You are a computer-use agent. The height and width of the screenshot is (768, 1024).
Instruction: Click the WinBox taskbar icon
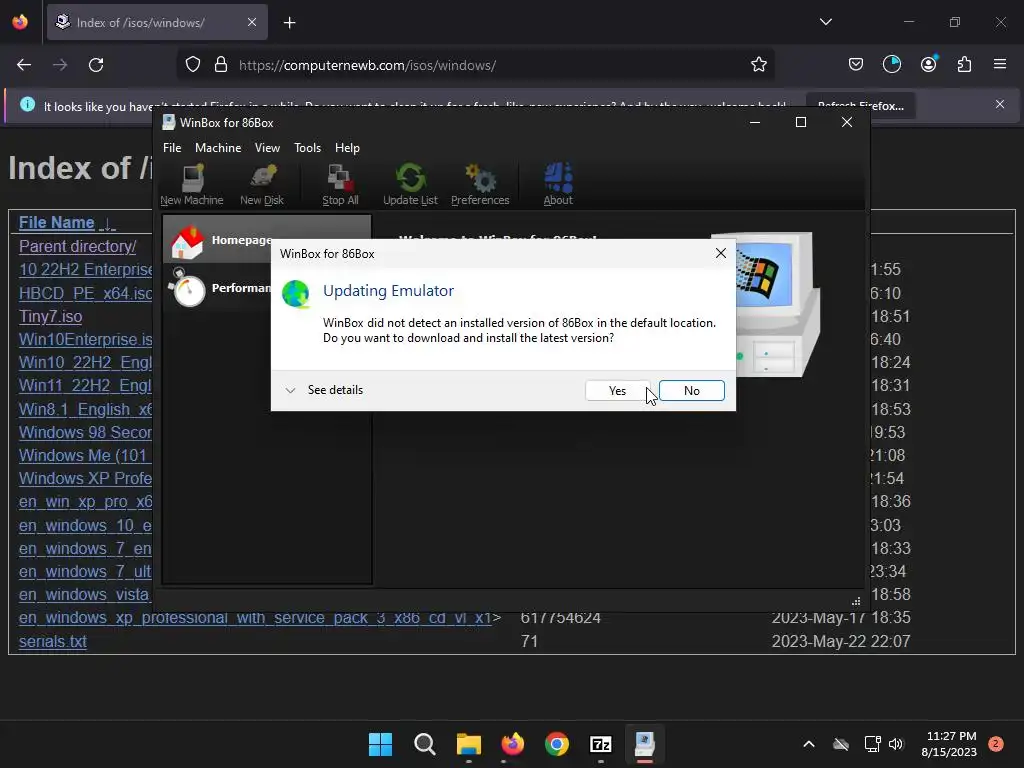[645, 744]
